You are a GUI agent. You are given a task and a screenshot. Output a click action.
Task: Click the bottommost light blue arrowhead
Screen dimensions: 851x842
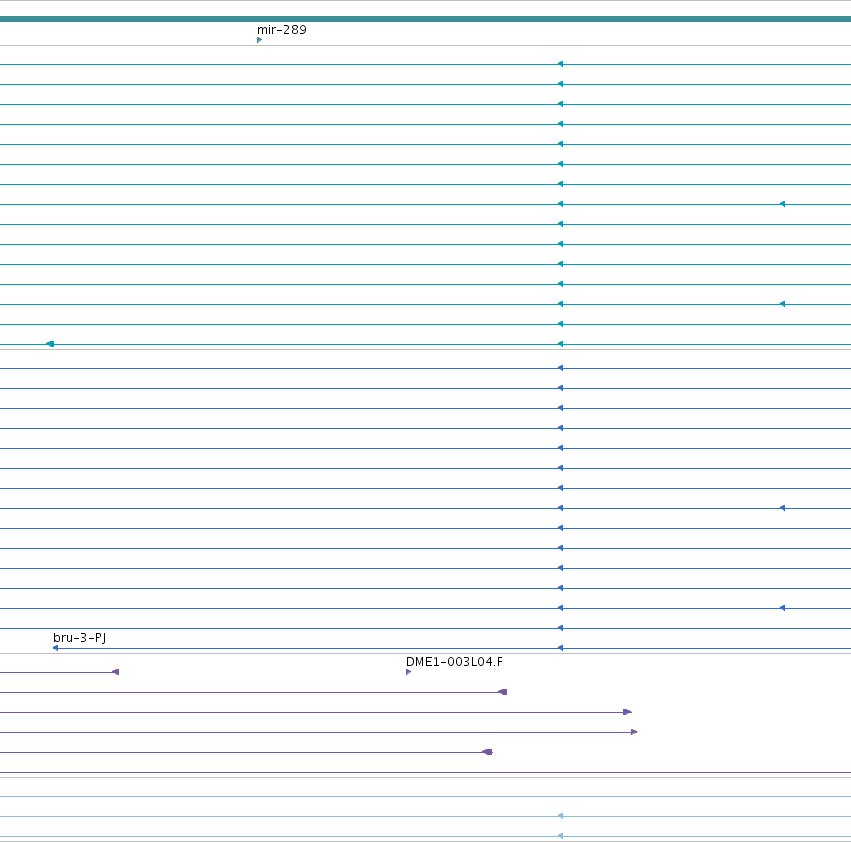(x=561, y=836)
